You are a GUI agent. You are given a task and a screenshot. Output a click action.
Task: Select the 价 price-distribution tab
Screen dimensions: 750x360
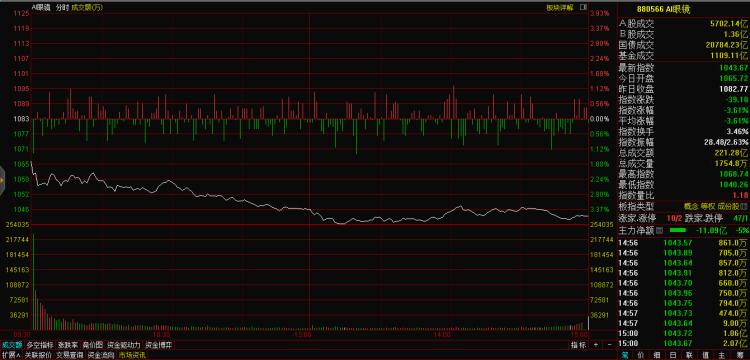pos(641,355)
